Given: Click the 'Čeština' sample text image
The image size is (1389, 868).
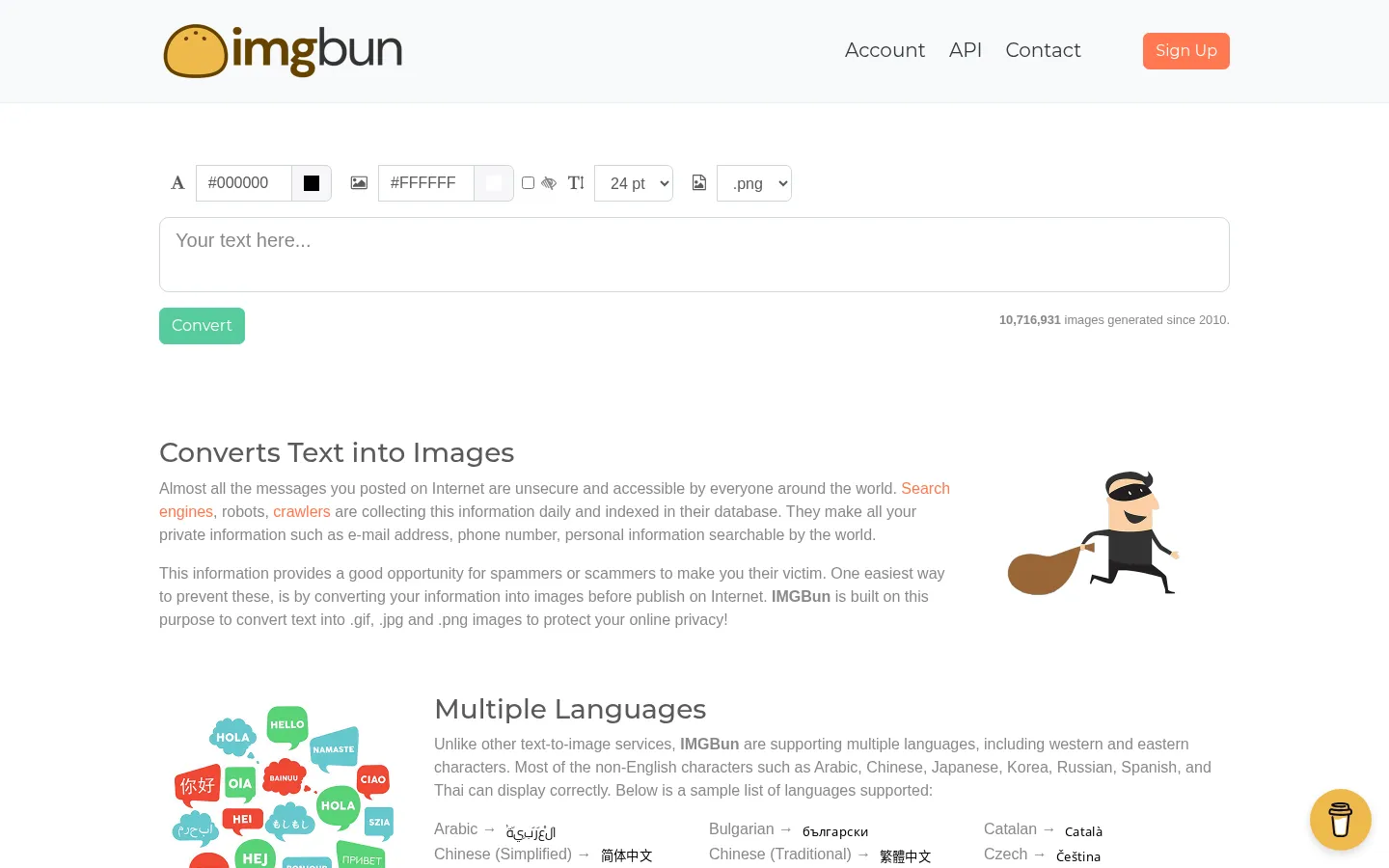Looking at the screenshot, I should click(1078, 856).
